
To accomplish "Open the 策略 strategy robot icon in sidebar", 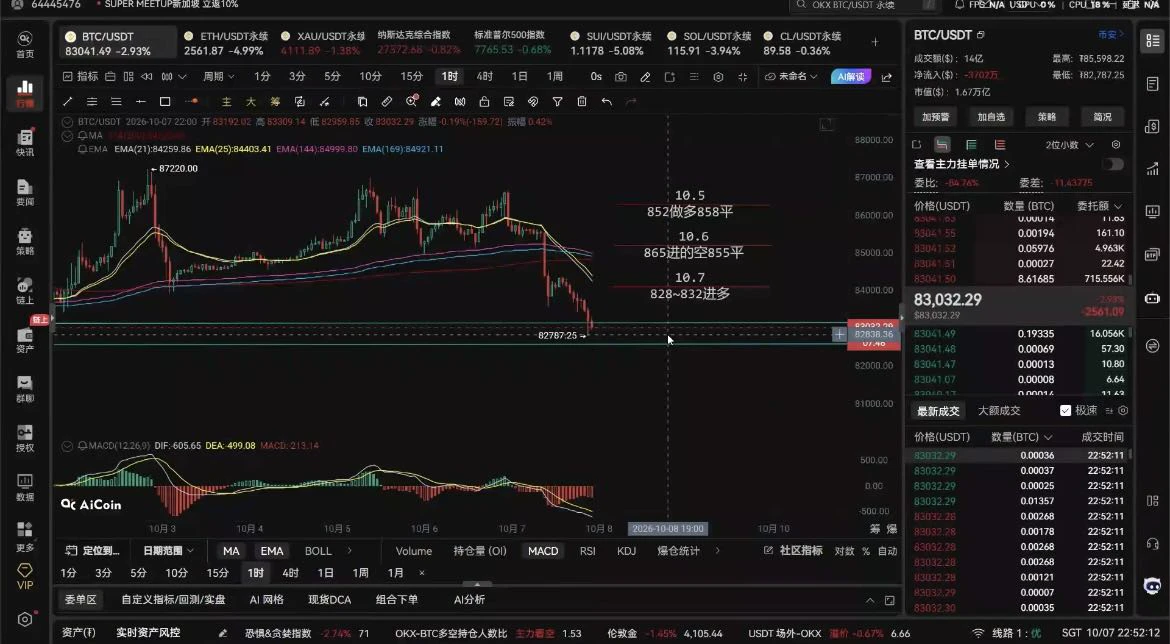I will tap(25, 241).
